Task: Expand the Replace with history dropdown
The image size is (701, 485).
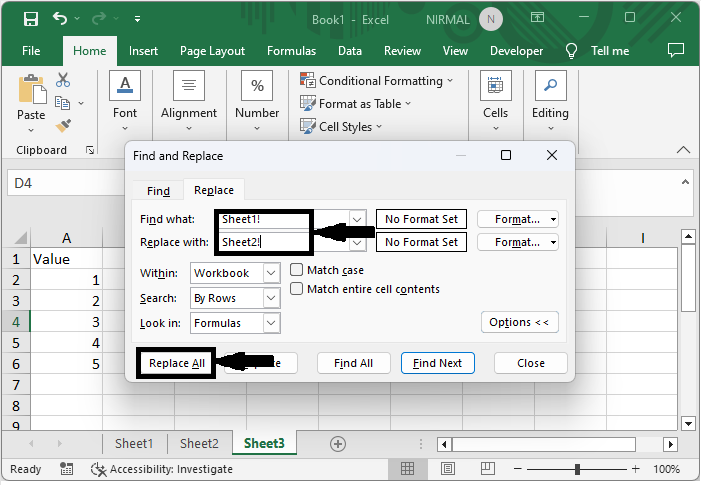Action: coord(357,243)
